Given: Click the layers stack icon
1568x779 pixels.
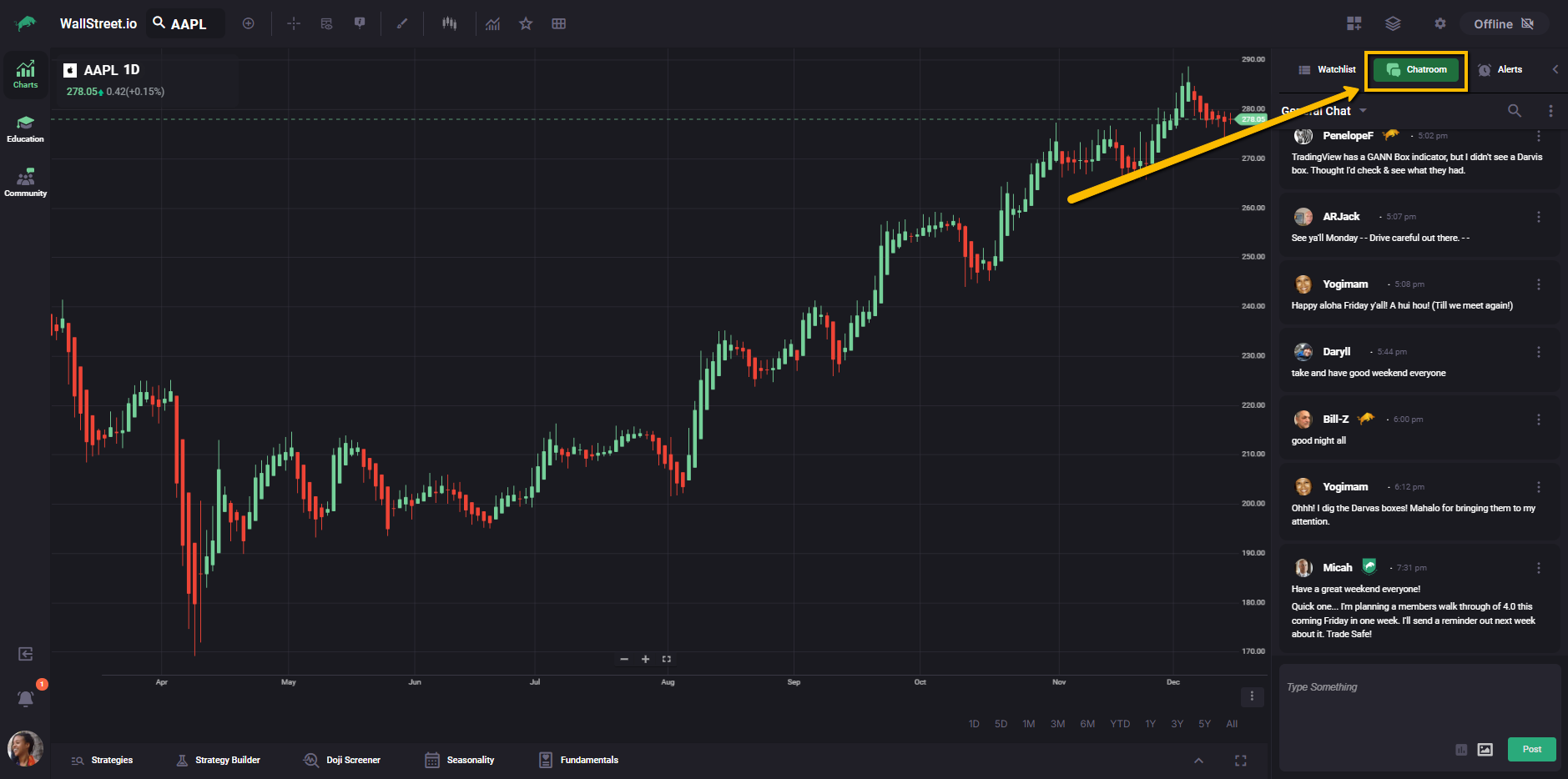Looking at the screenshot, I should [x=1393, y=23].
